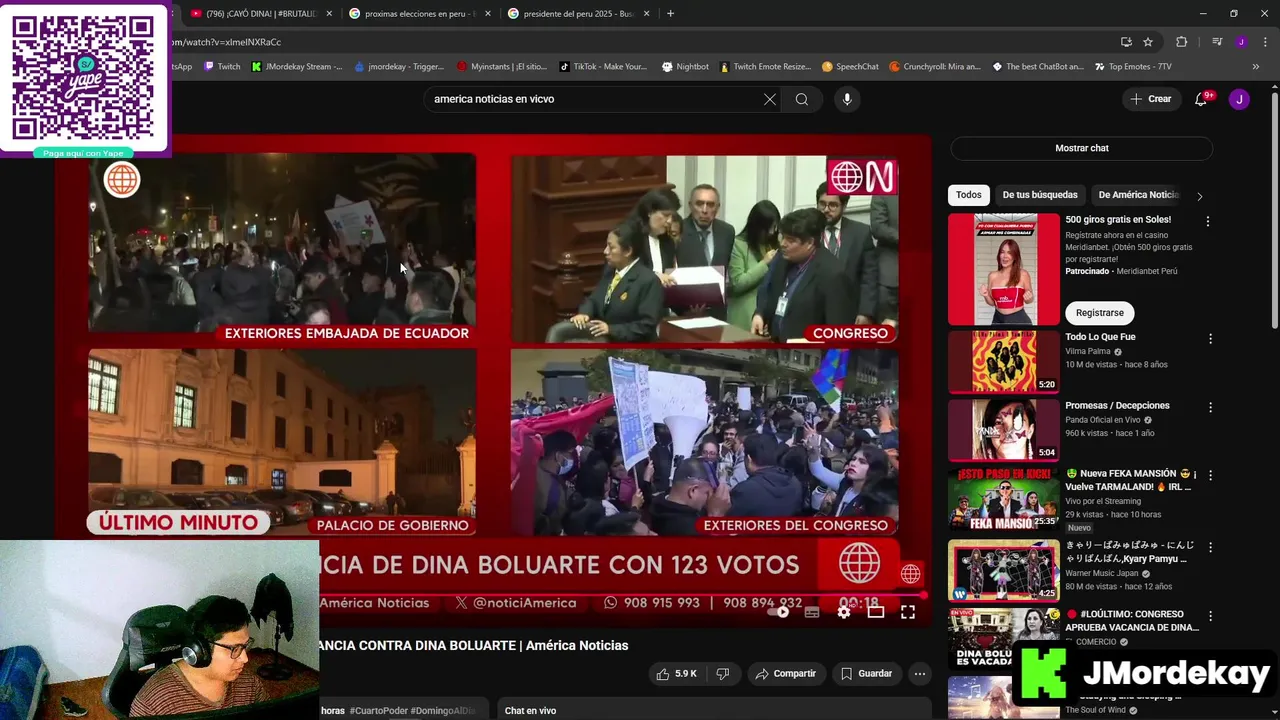
Task: Click the 'Compartir' share button
Action: [x=786, y=674]
